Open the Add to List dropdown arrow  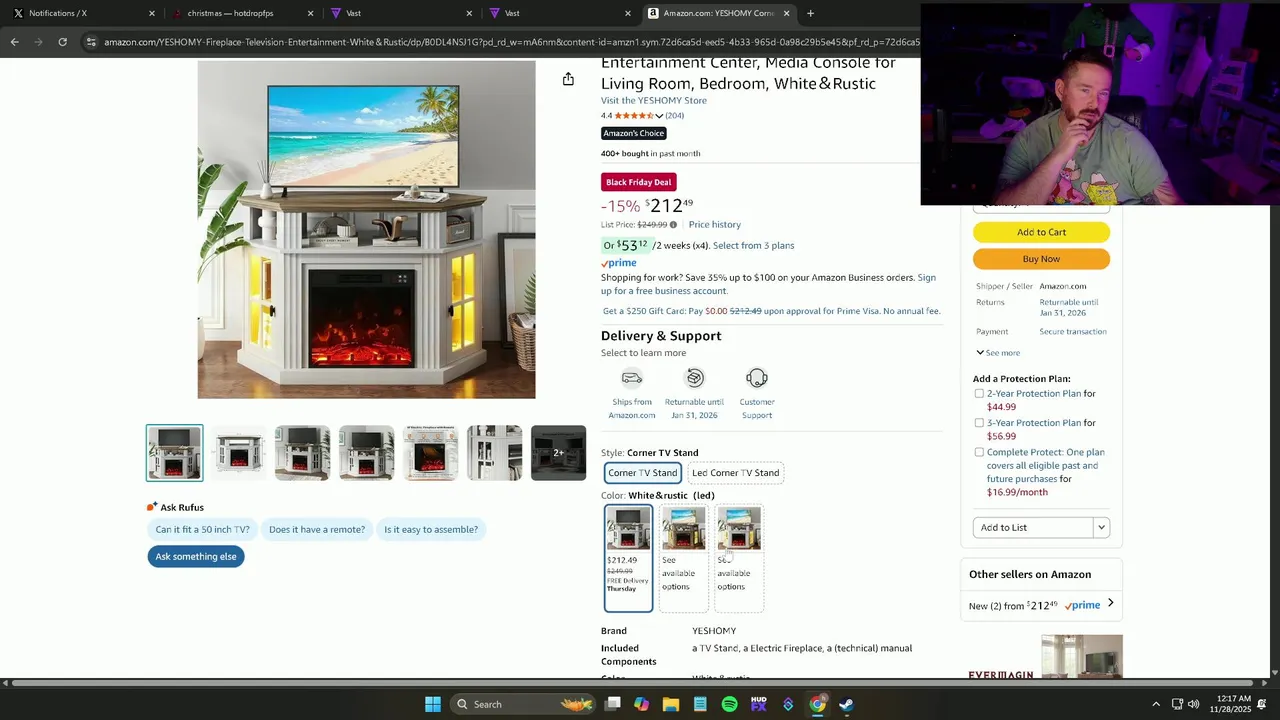click(x=1101, y=528)
